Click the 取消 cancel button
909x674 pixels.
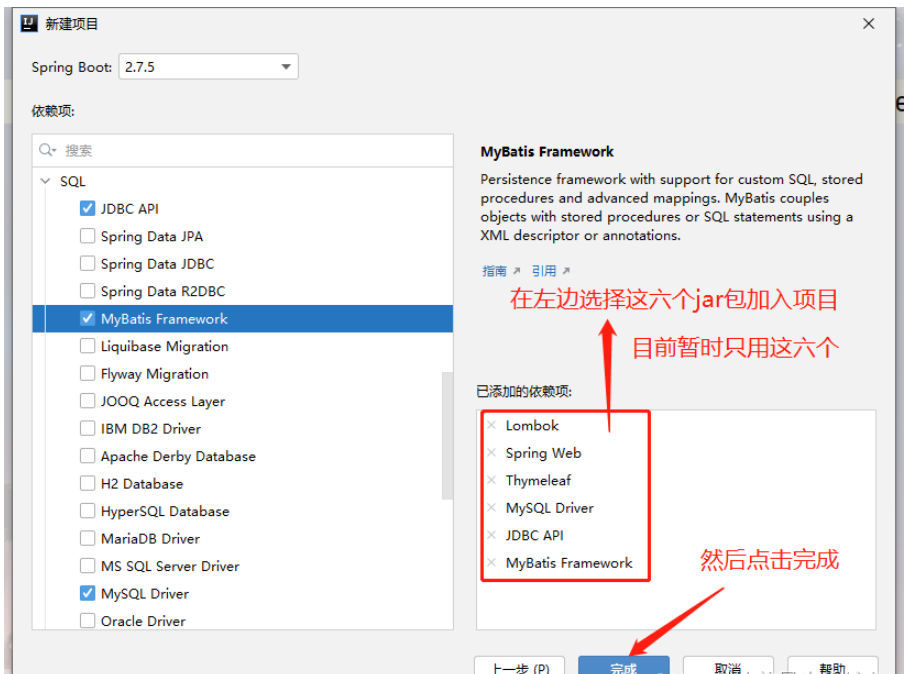pos(728,665)
